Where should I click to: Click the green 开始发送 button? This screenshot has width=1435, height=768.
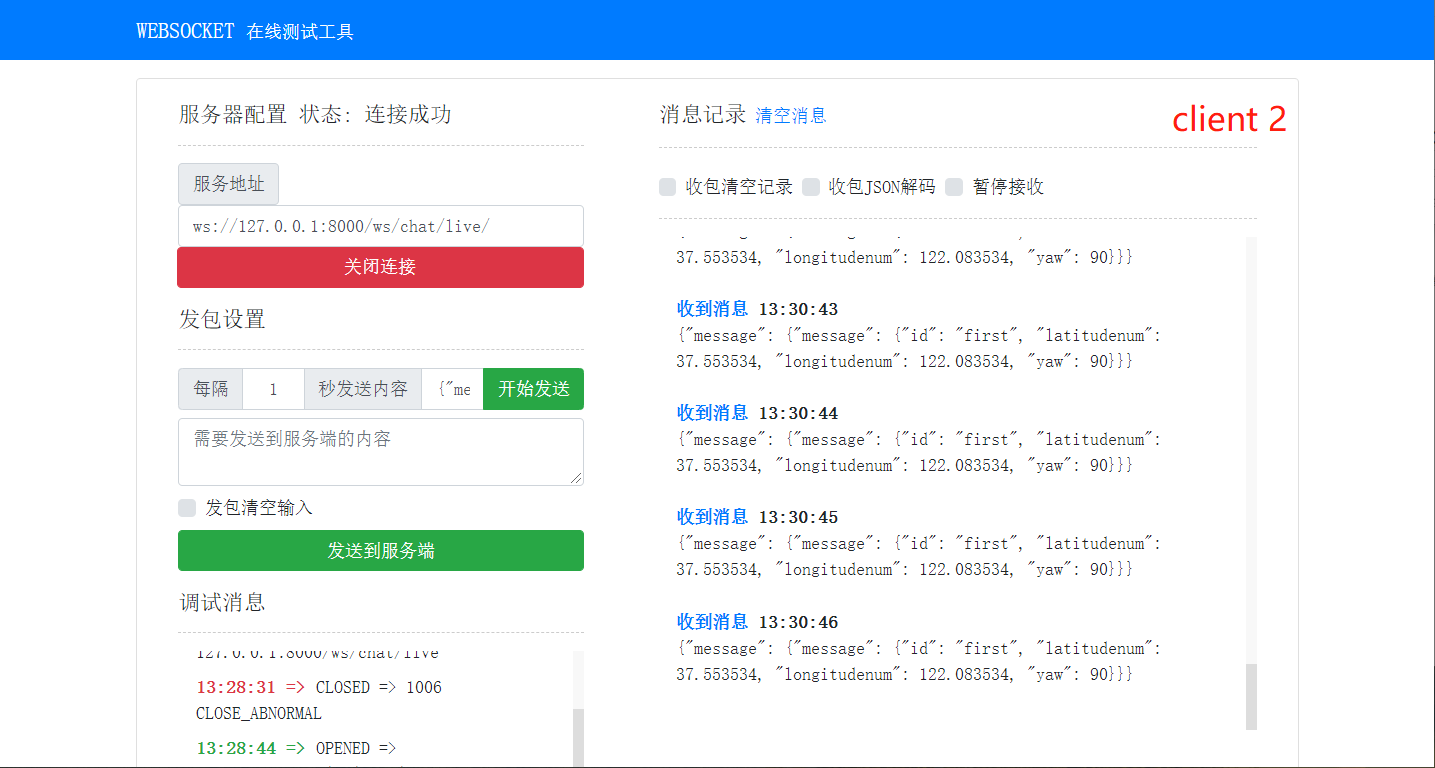[534, 389]
